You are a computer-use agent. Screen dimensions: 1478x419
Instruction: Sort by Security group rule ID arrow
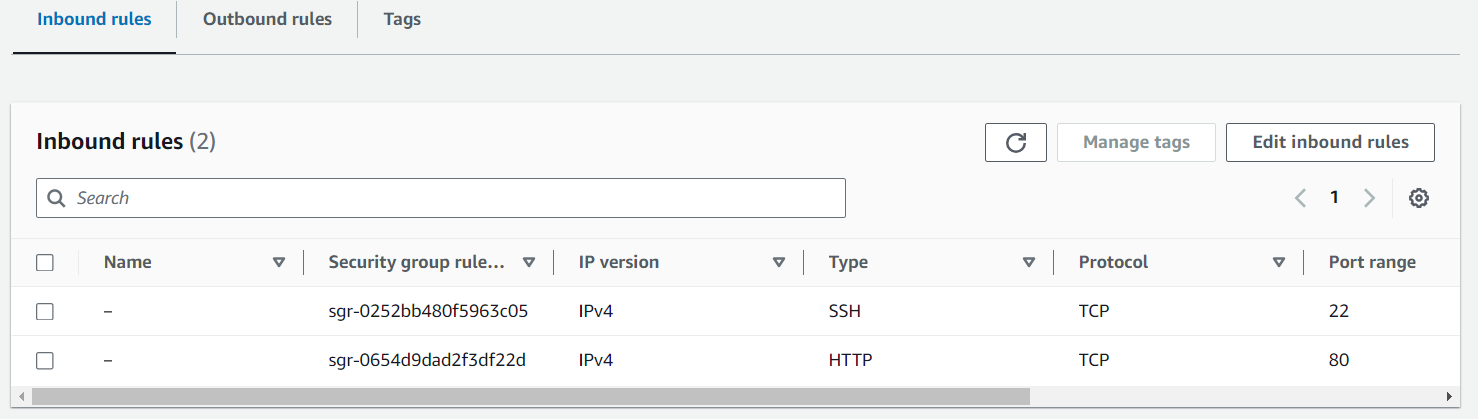click(529, 263)
